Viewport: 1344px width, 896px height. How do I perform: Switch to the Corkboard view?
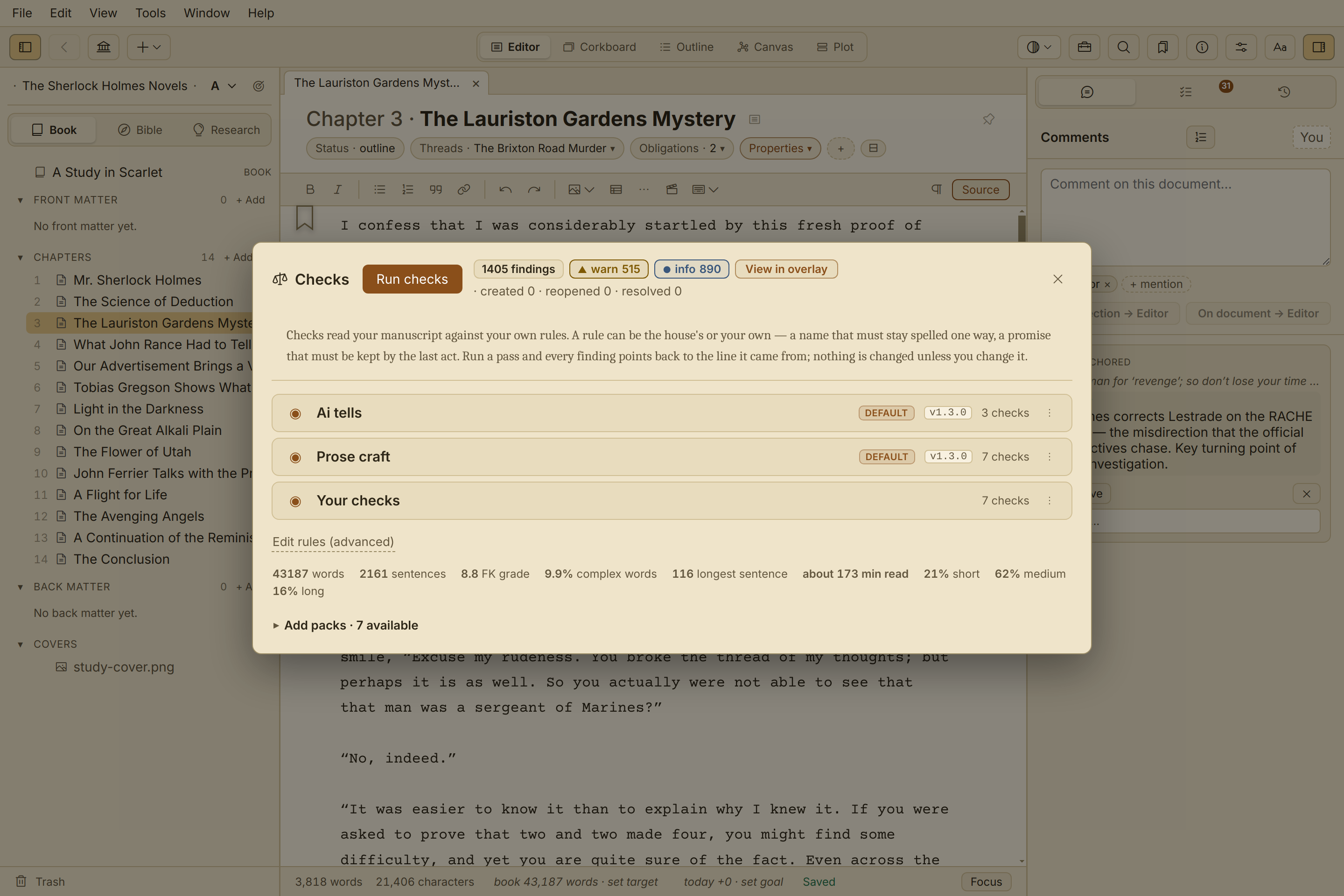tap(599, 47)
